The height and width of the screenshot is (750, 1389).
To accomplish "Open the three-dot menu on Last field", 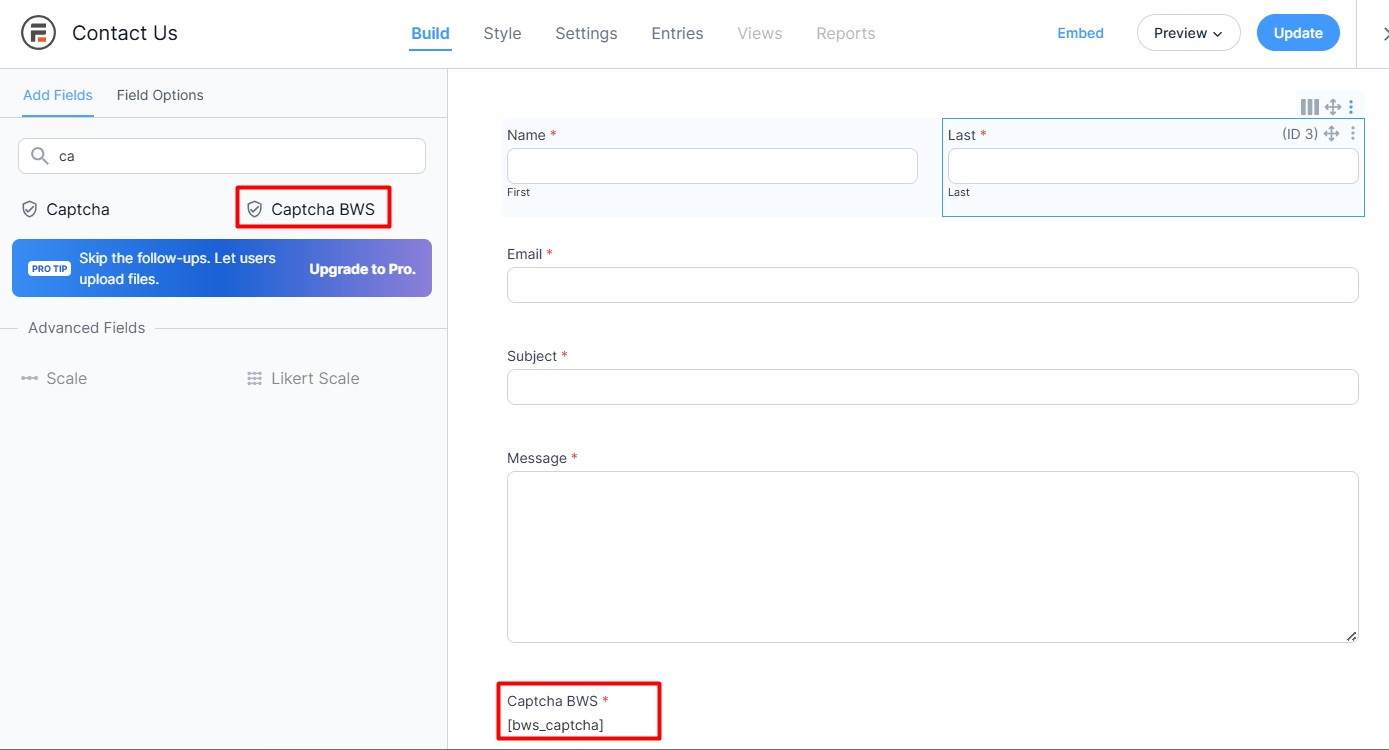I will click(x=1353, y=132).
